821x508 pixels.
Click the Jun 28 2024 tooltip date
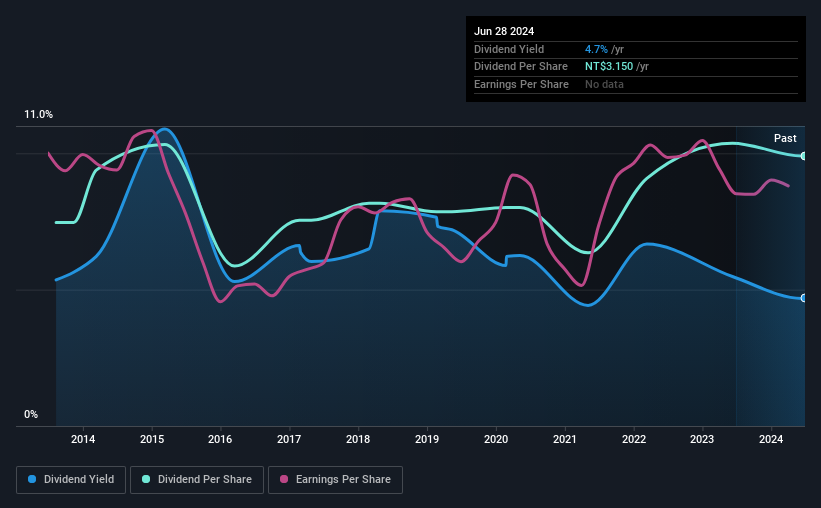coord(504,31)
